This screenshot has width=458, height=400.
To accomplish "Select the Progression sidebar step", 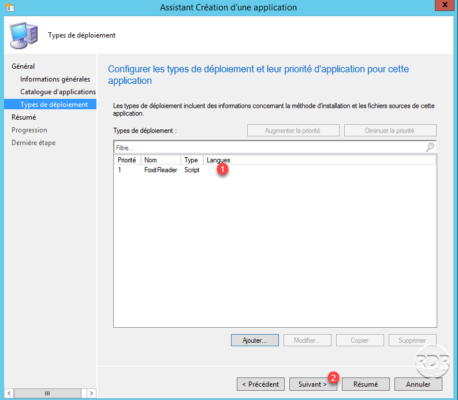I will tap(29, 130).
